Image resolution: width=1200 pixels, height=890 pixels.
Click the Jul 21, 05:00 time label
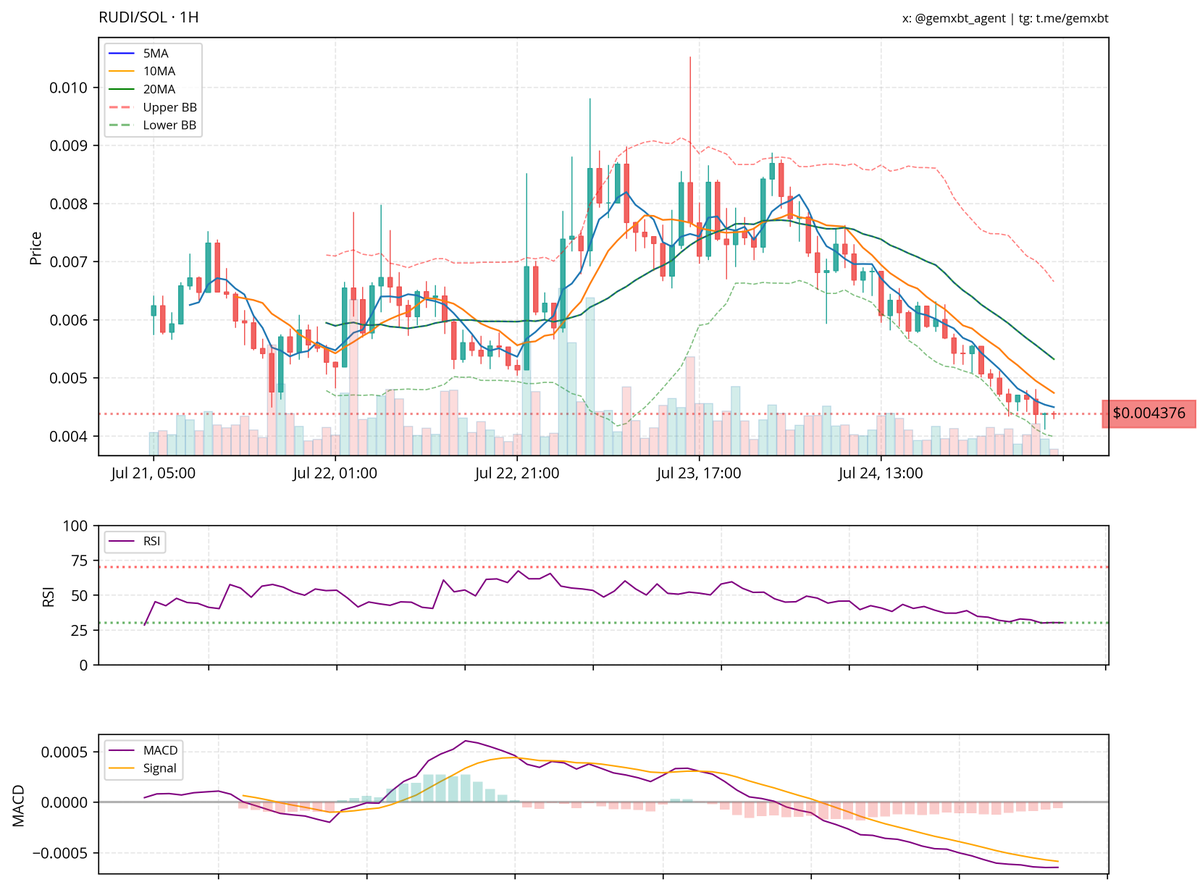(x=153, y=474)
